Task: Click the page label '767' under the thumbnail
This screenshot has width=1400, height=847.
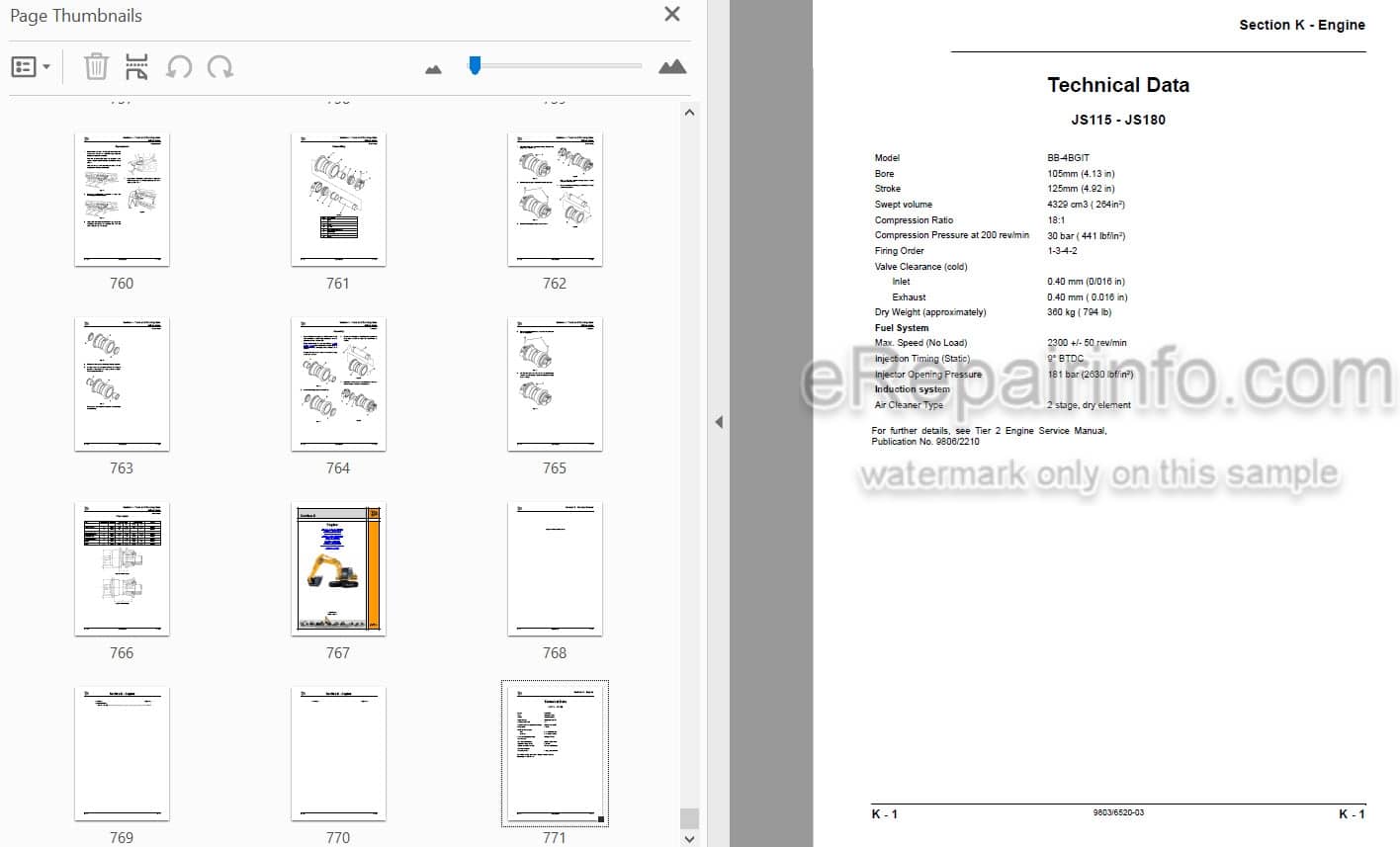Action: (x=338, y=652)
